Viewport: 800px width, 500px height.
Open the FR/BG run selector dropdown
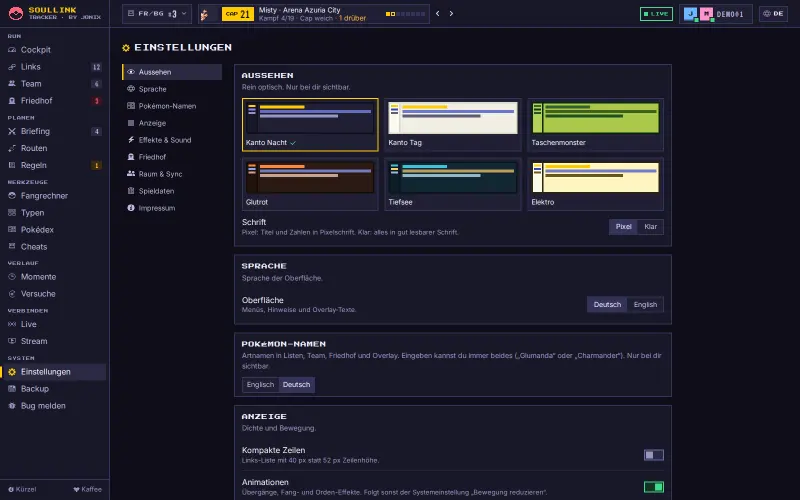[157, 14]
